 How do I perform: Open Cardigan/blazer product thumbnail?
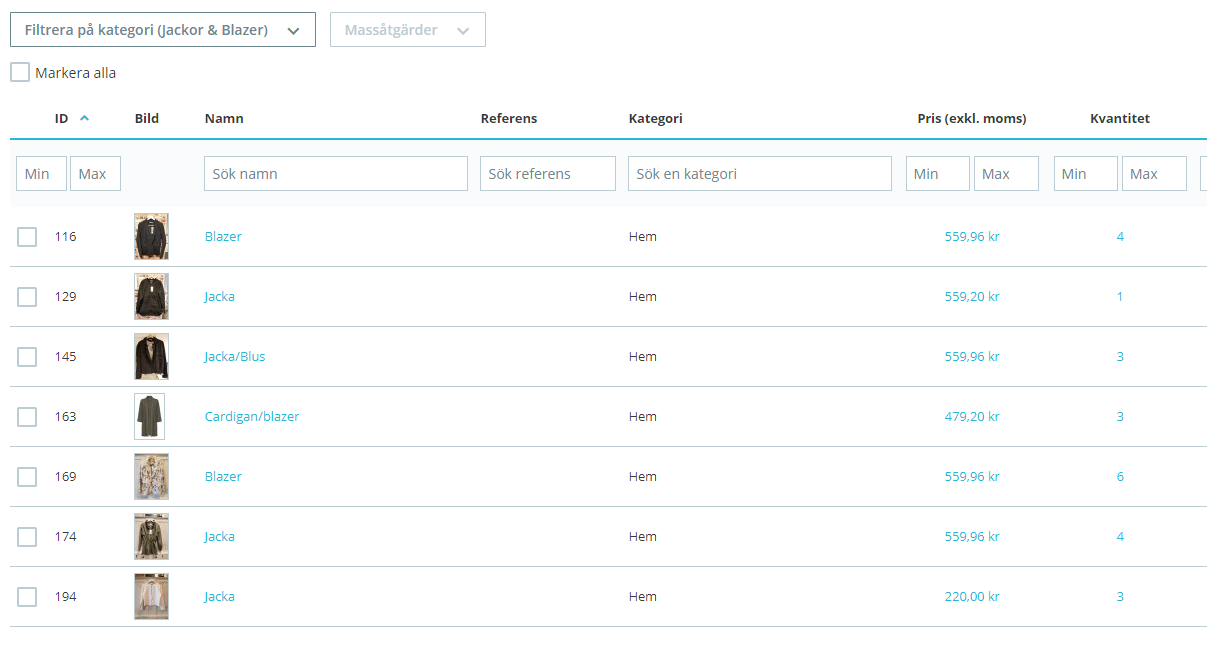click(150, 416)
